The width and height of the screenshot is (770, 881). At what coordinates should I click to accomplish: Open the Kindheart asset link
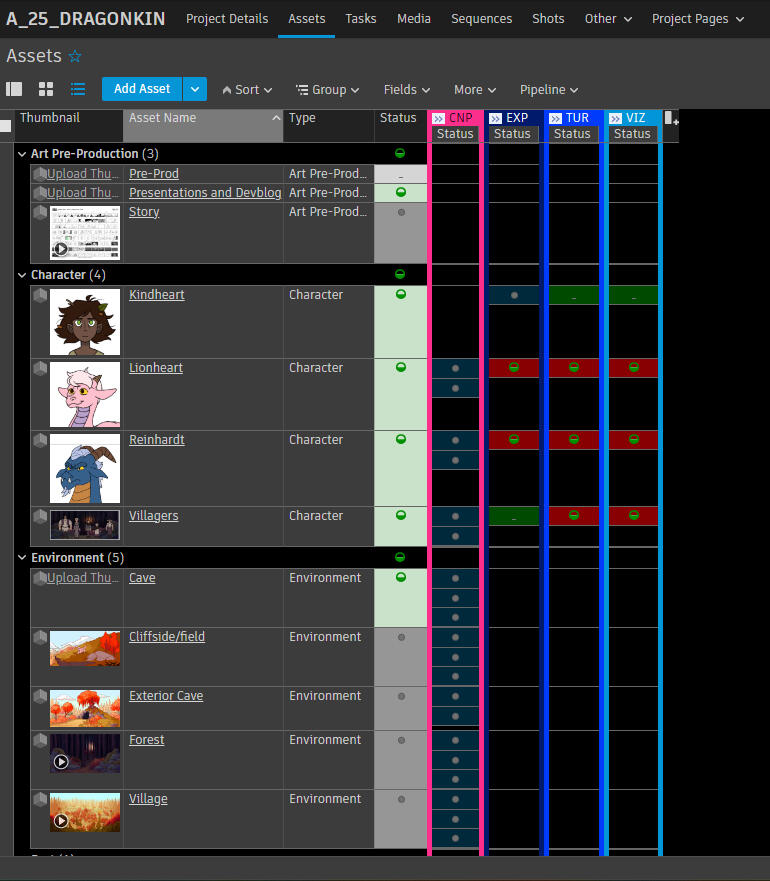(157, 295)
